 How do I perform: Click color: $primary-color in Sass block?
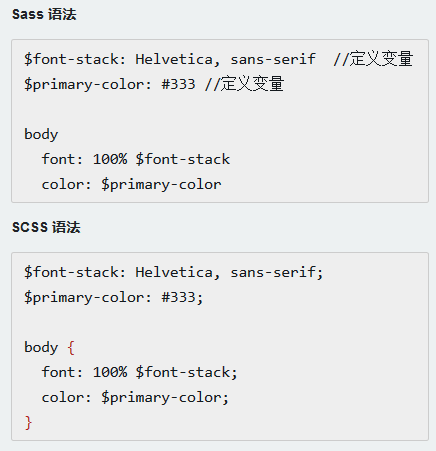(x=131, y=185)
